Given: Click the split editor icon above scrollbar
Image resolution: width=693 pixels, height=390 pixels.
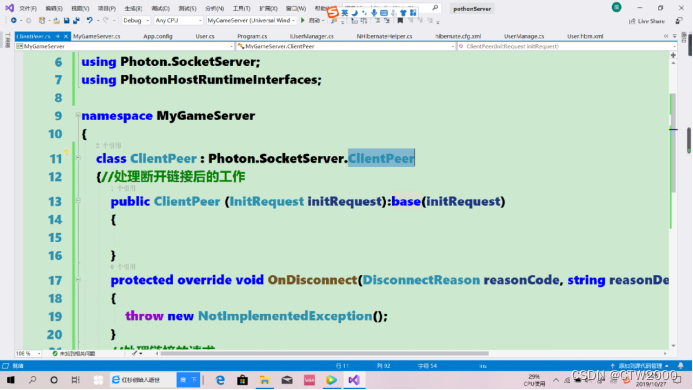Looking at the screenshot, I should (673, 55).
